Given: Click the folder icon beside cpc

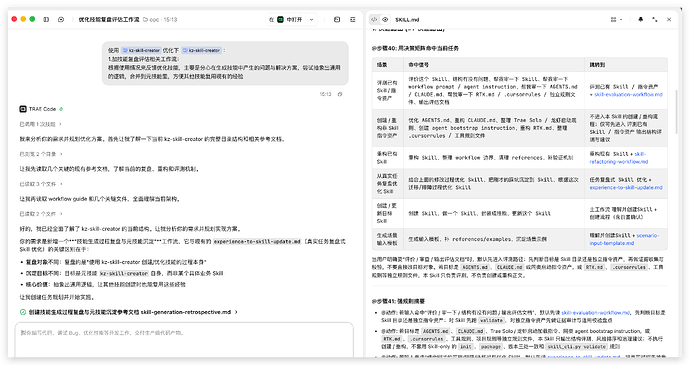Looking at the screenshot, I should click(x=145, y=20).
